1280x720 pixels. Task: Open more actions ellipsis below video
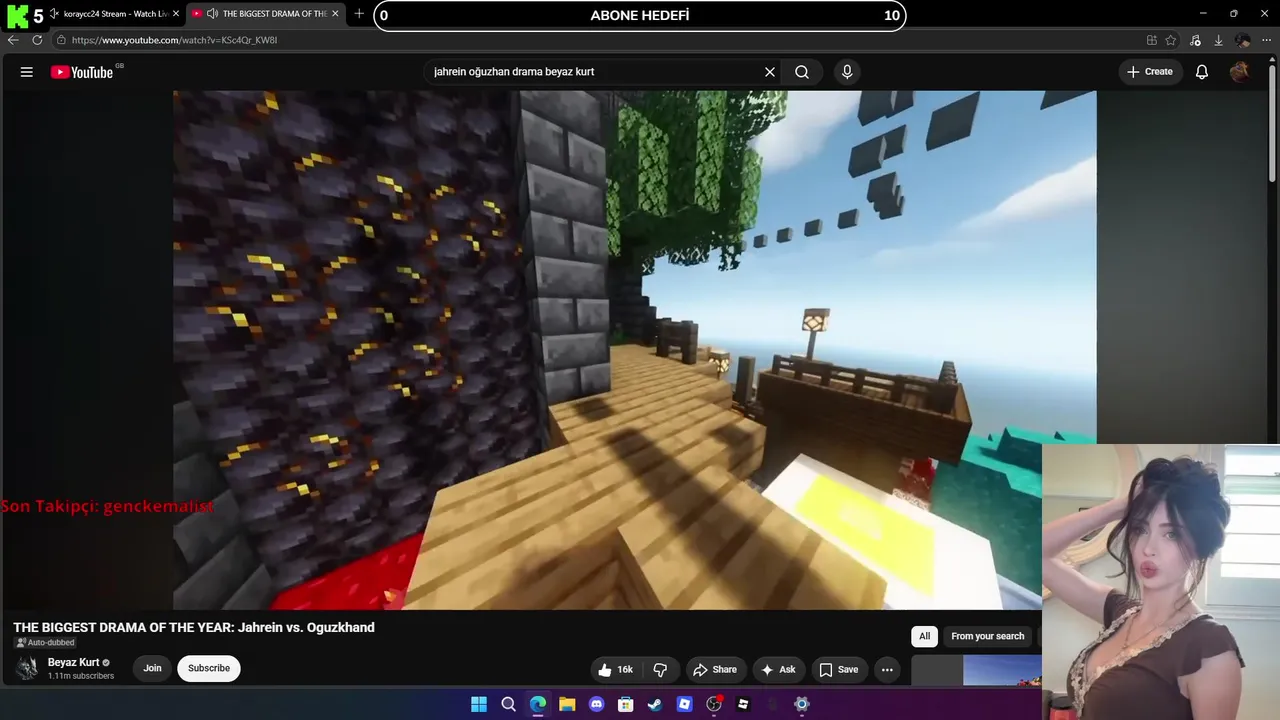pos(887,670)
